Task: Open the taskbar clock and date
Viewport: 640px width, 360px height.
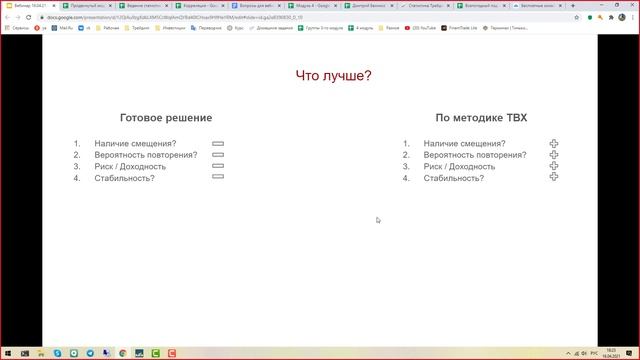Action: 611,353
